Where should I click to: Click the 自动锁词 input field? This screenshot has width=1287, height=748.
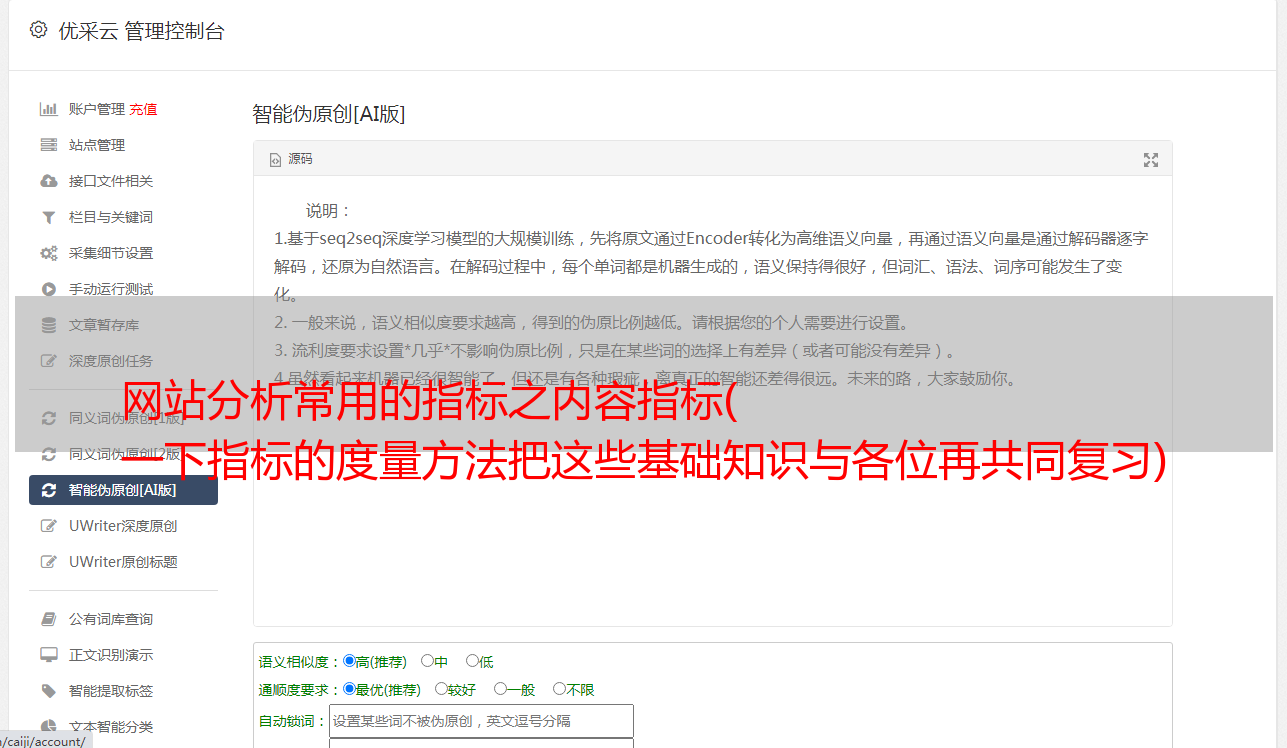(x=481, y=721)
